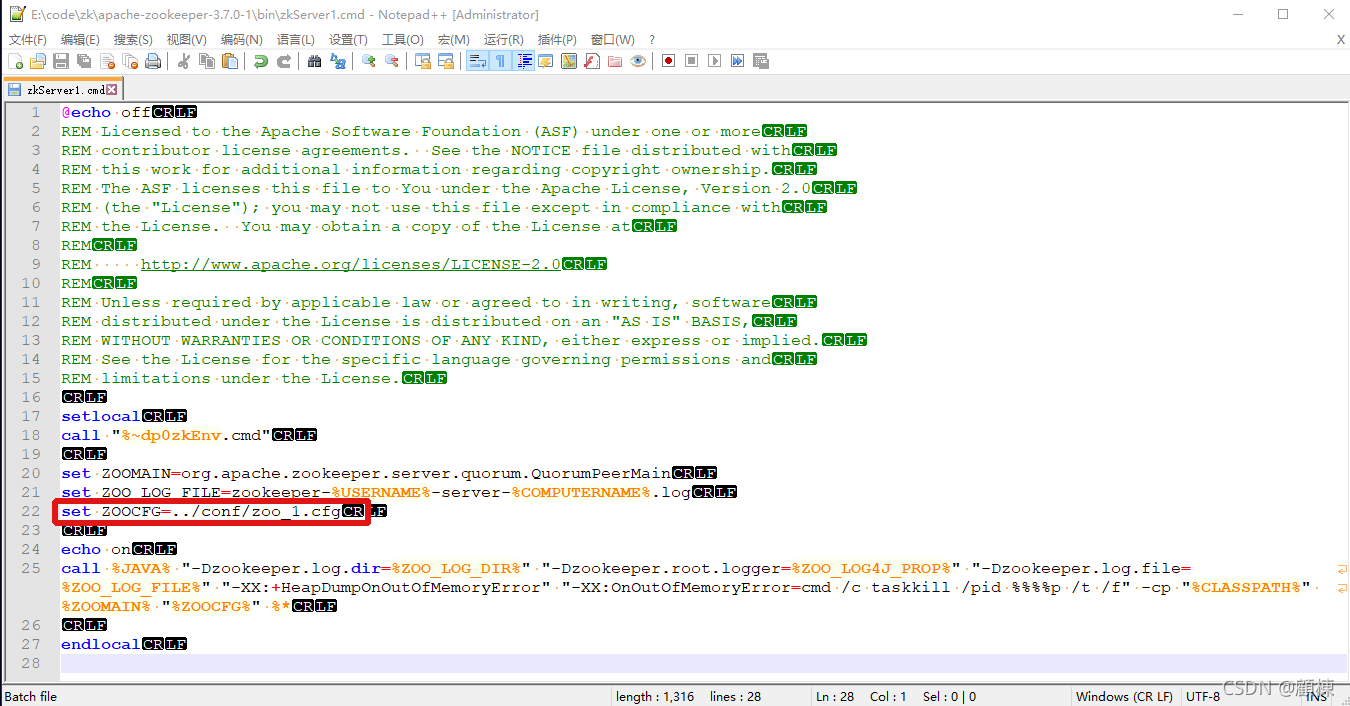Open the 语言(L) menu
Viewport: 1350px width, 706px height.
(295, 39)
